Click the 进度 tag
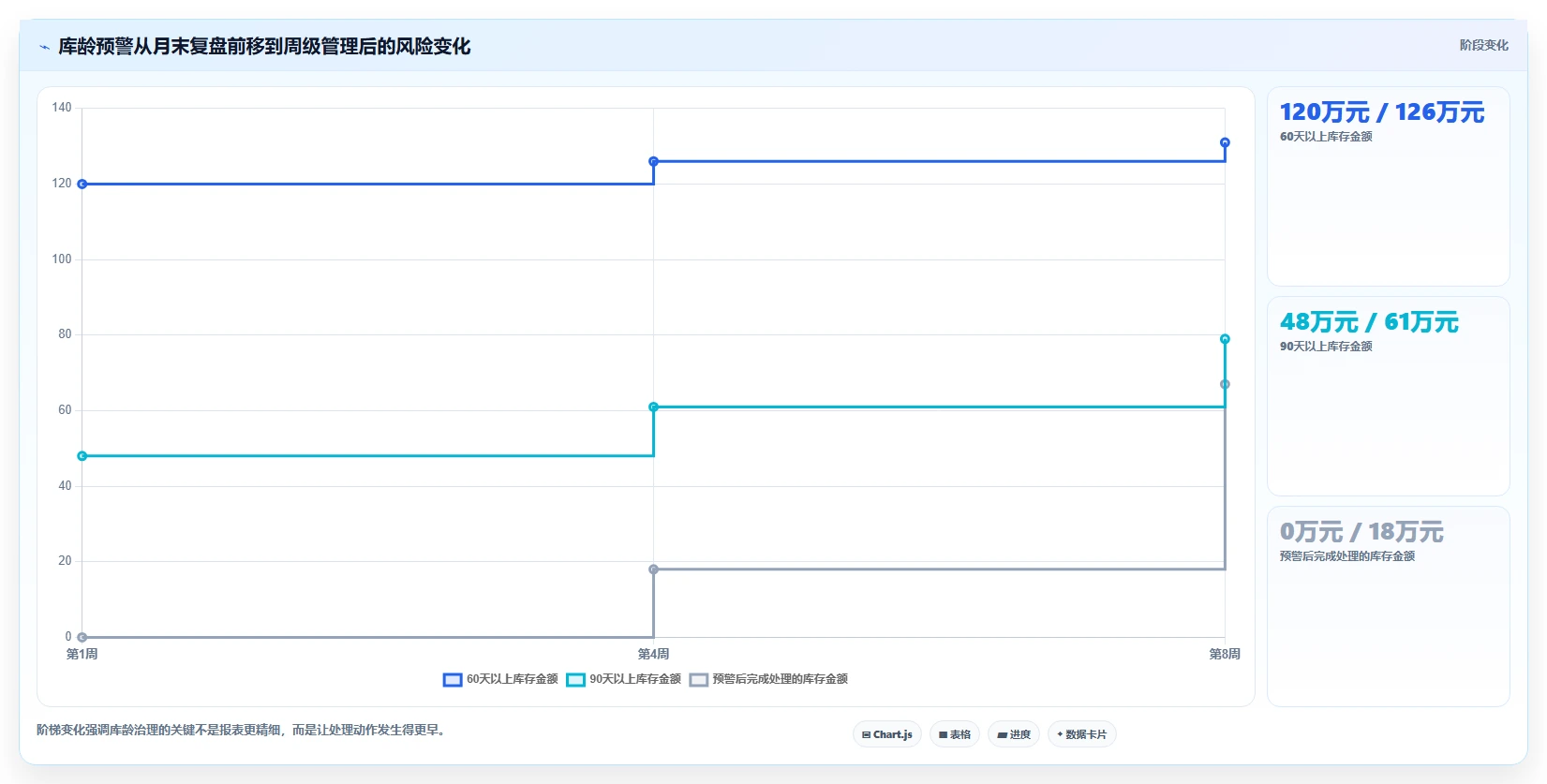 pyautogui.click(x=1014, y=734)
